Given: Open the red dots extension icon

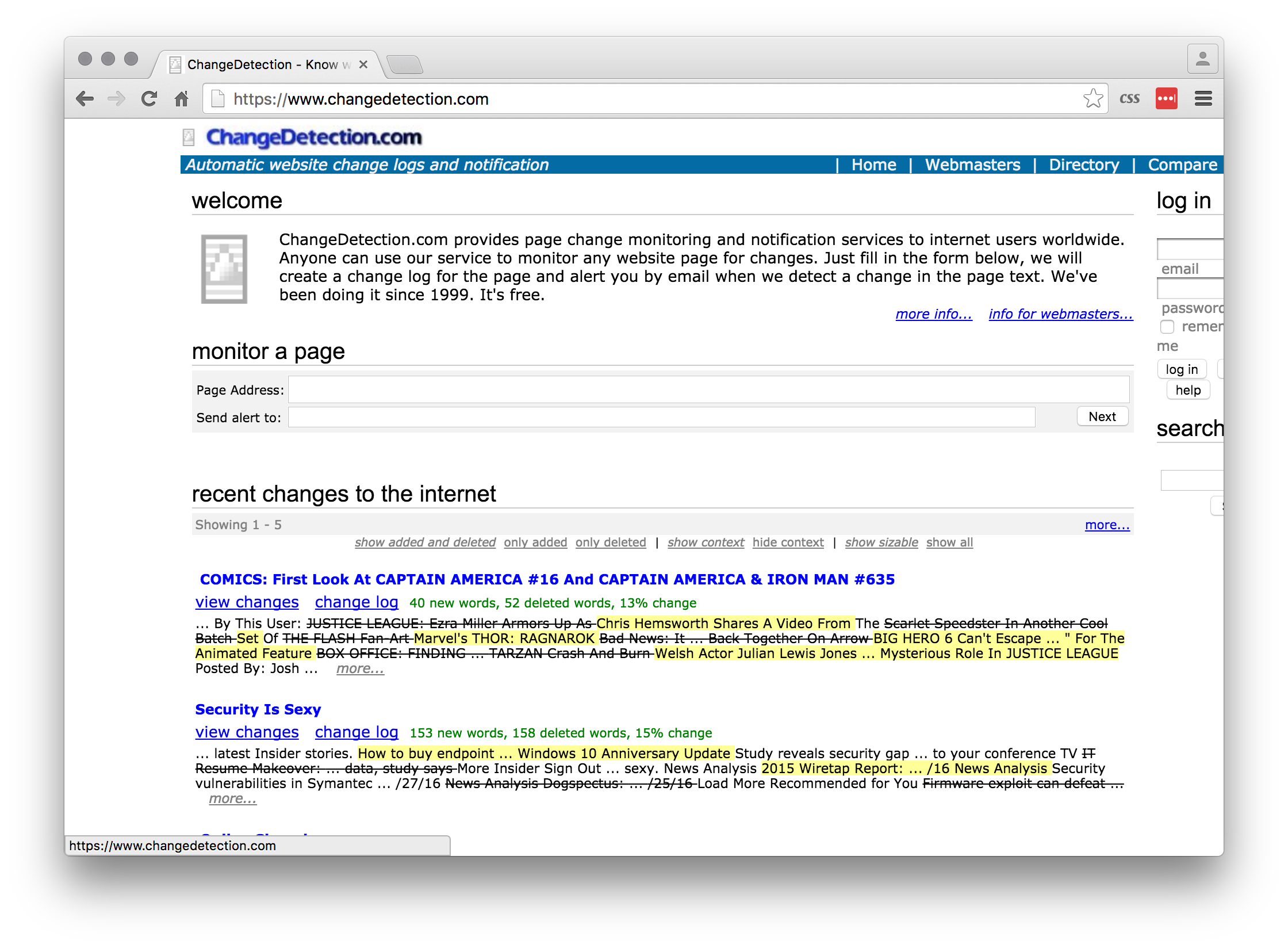Looking at the screenshot, I should (x=1166, y=99).
